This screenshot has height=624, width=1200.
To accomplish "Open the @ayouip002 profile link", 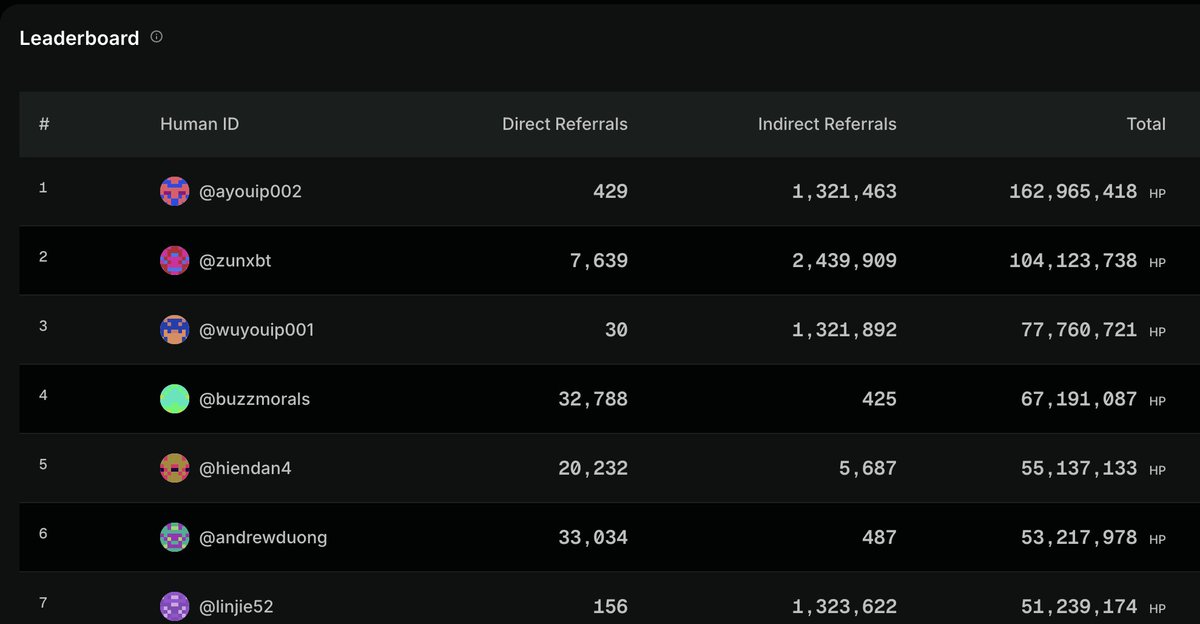I will click(251, 191).
